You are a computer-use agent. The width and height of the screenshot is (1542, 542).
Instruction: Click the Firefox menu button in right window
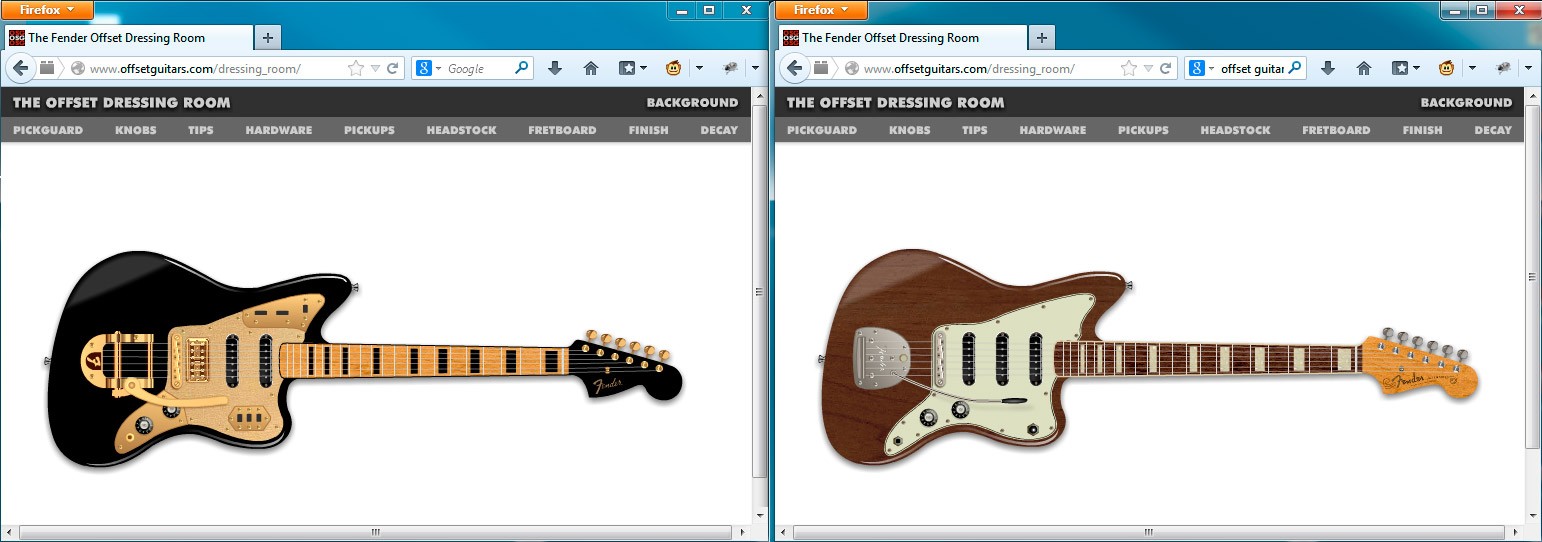(x=821, y=10)
